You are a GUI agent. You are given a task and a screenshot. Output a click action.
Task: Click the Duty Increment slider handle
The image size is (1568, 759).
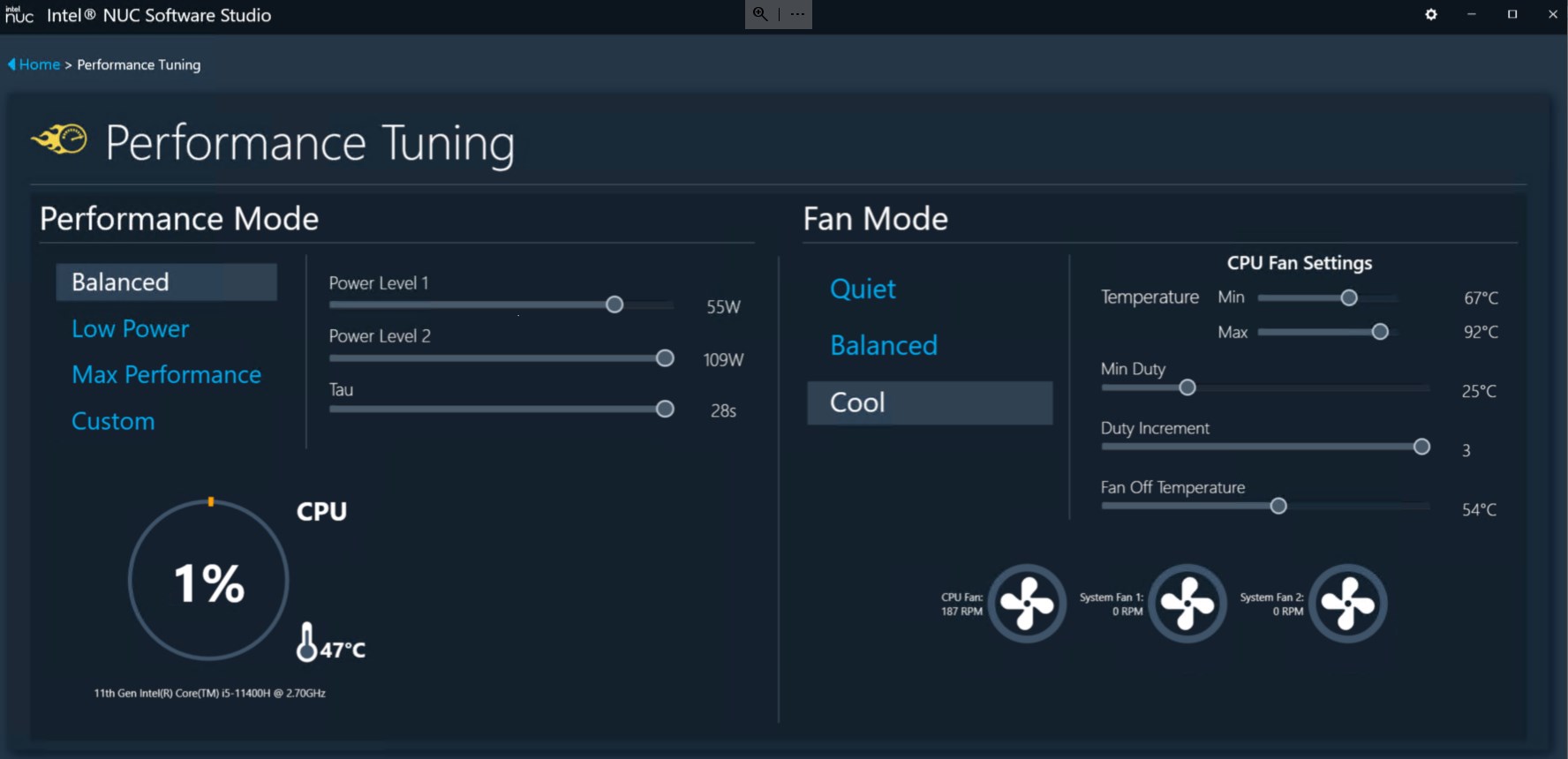click(x=1421, y=447)
